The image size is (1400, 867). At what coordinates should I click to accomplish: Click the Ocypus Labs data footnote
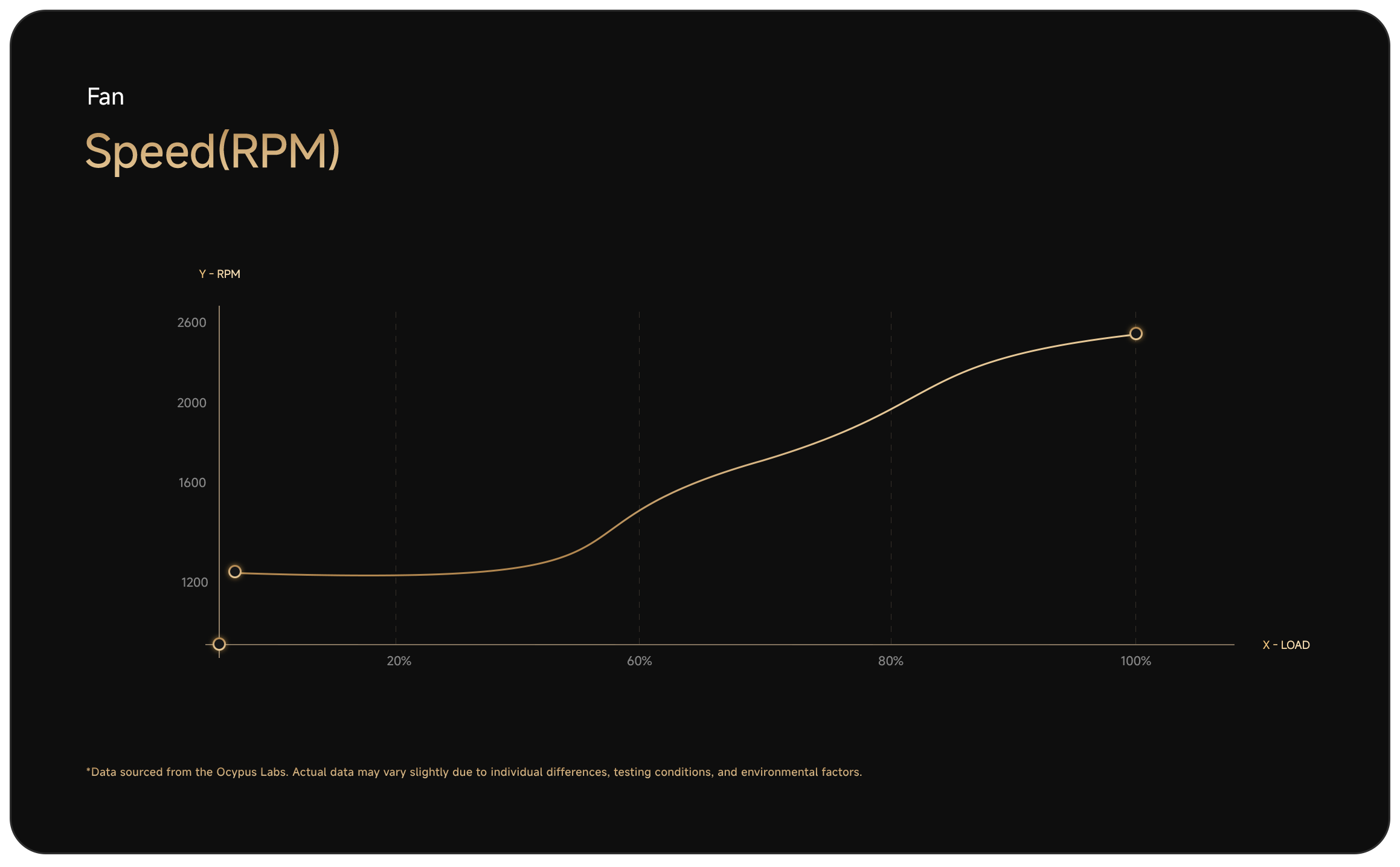(x=474, y=772)
